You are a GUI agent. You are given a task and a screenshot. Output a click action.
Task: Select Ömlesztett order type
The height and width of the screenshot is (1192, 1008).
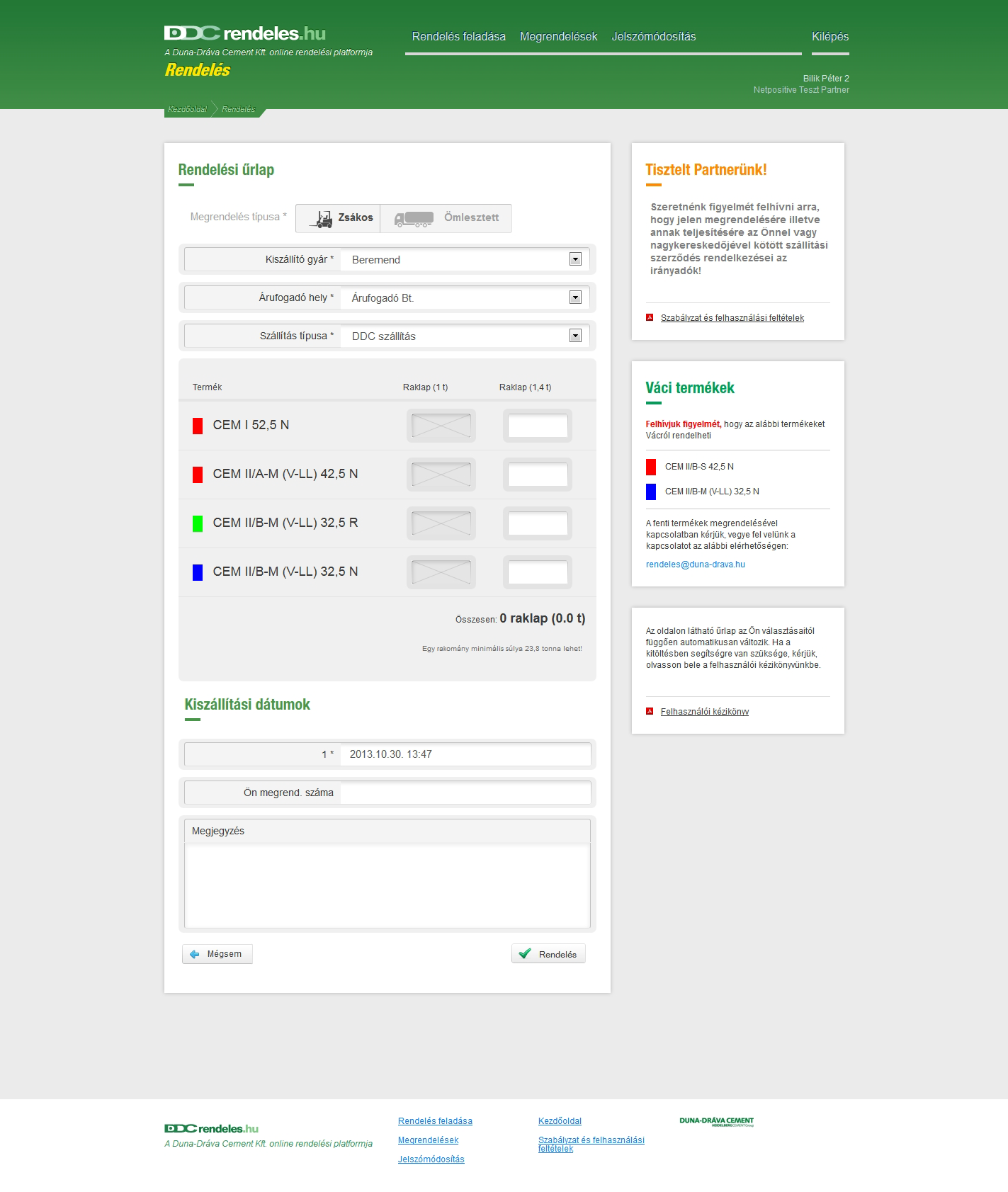click(x=446, y=218)
